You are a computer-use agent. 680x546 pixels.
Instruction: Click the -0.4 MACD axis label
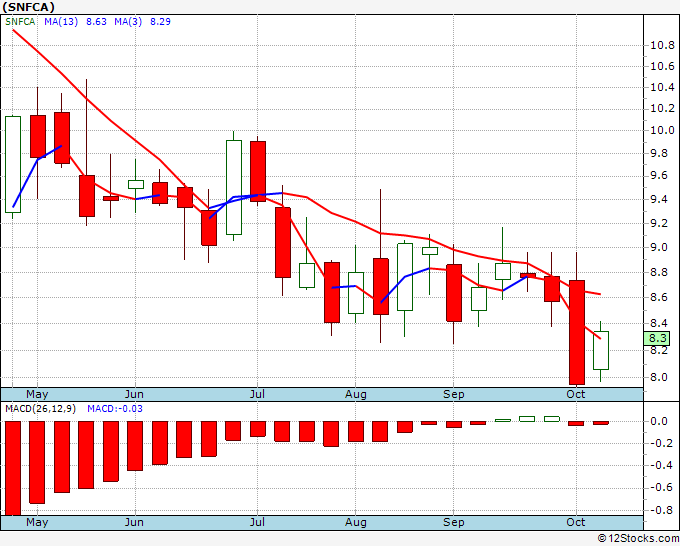[662, 465]
